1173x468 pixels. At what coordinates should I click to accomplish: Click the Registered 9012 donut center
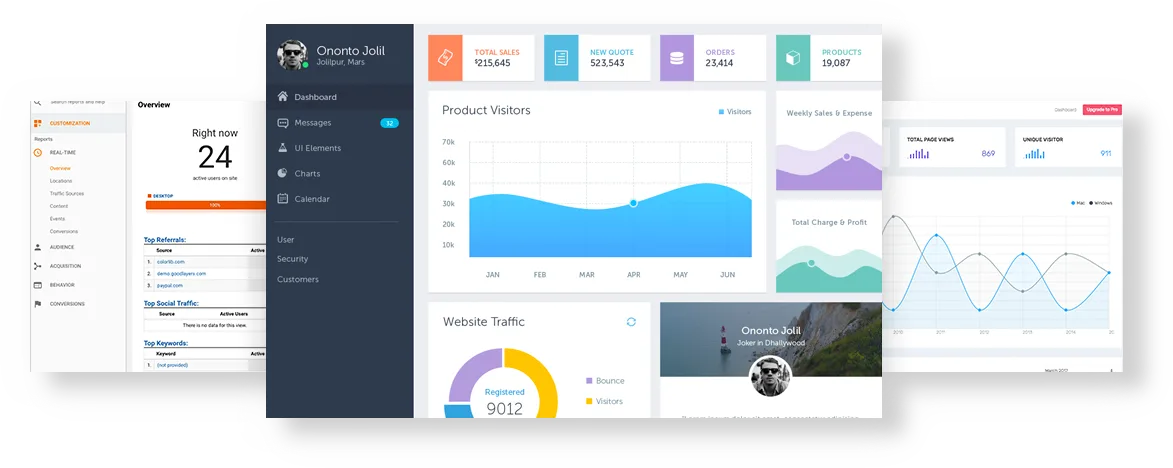pos(504,401)
